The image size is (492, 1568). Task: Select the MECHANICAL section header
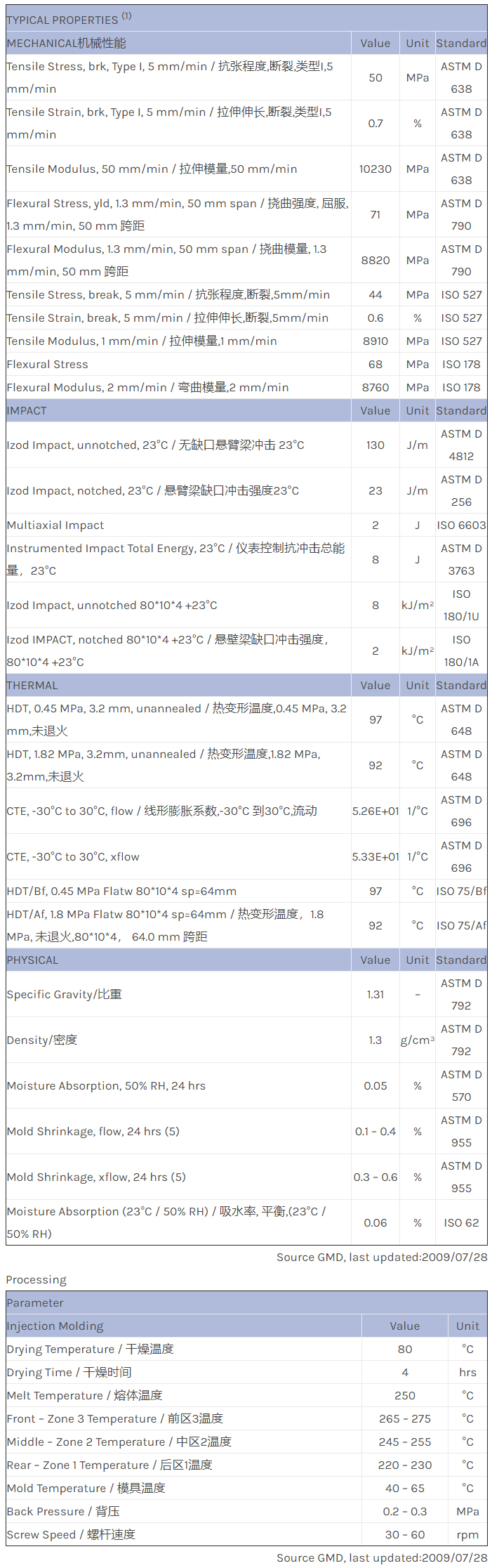pos(67,43)
